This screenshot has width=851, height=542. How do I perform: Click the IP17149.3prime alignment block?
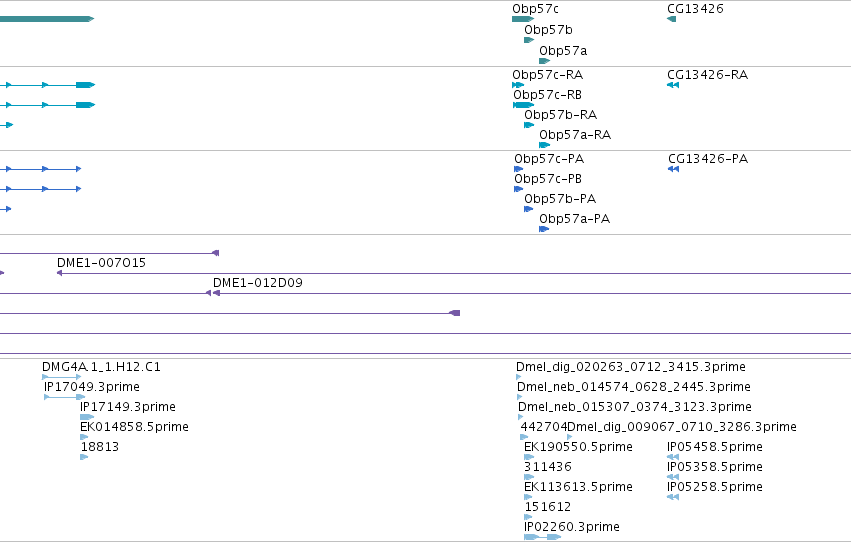pos(87,417)
